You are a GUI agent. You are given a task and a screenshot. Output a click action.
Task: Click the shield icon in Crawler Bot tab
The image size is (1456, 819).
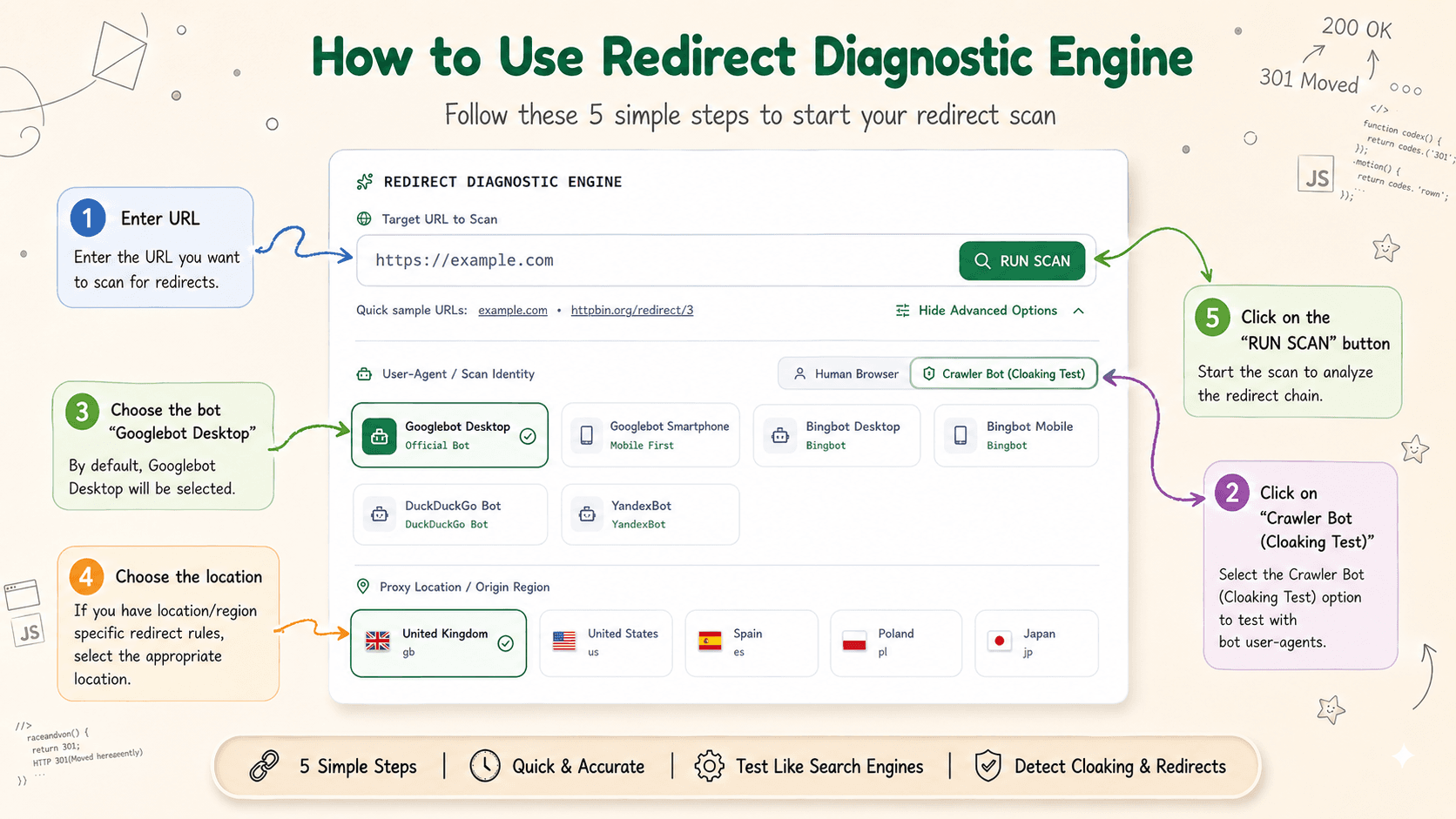coord(929,373)
